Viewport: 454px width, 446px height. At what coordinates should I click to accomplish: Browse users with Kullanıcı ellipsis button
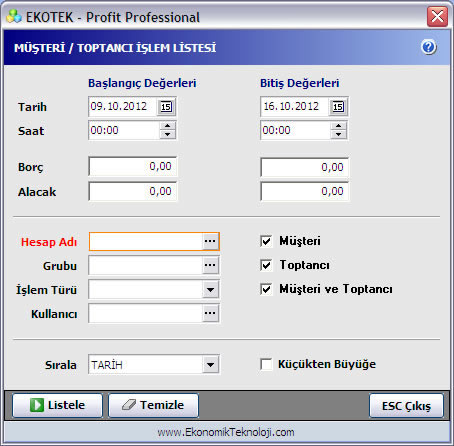(210, 313)
